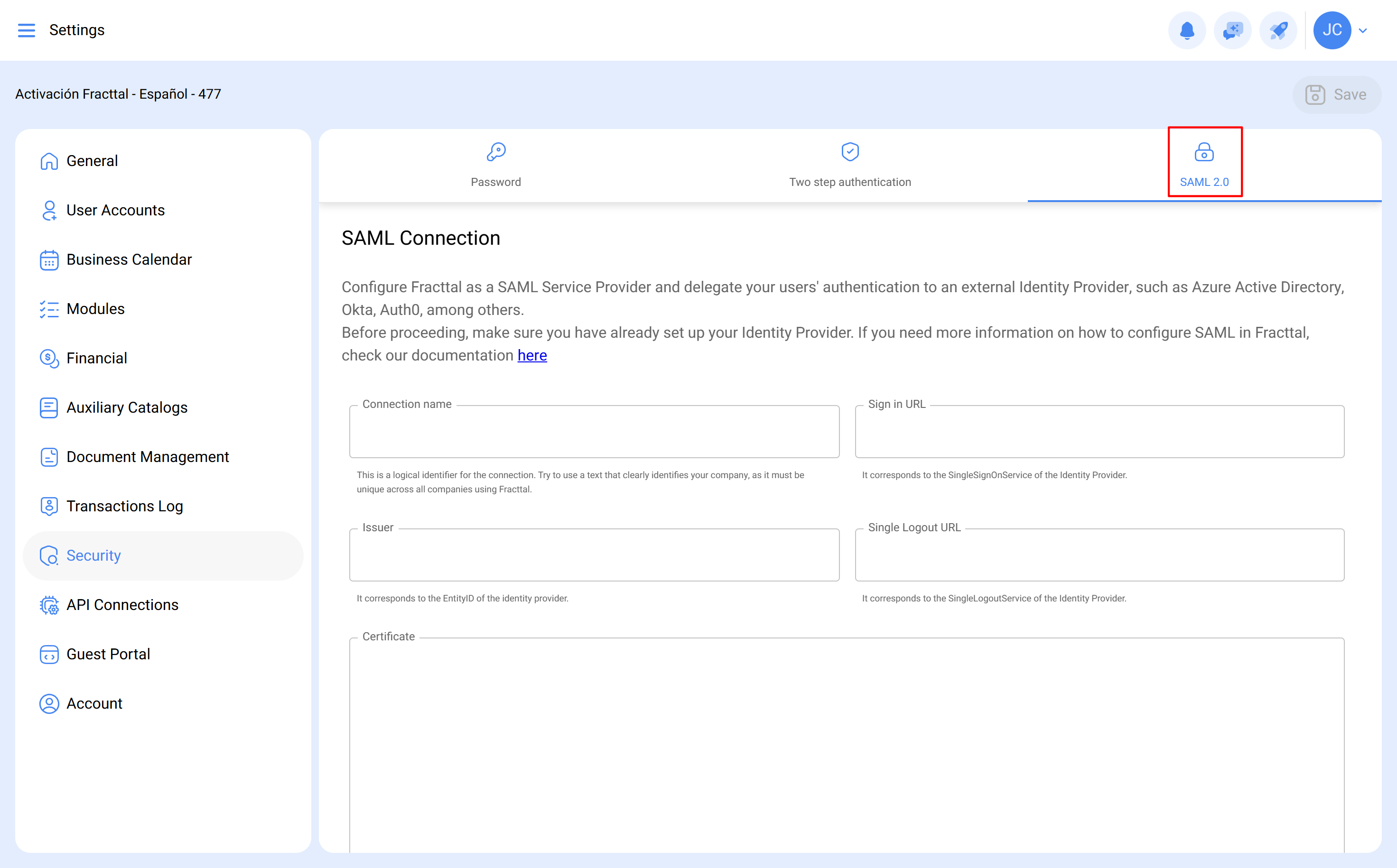
Task: Click the Guest Portal icon
Action: tap(49, 654)
